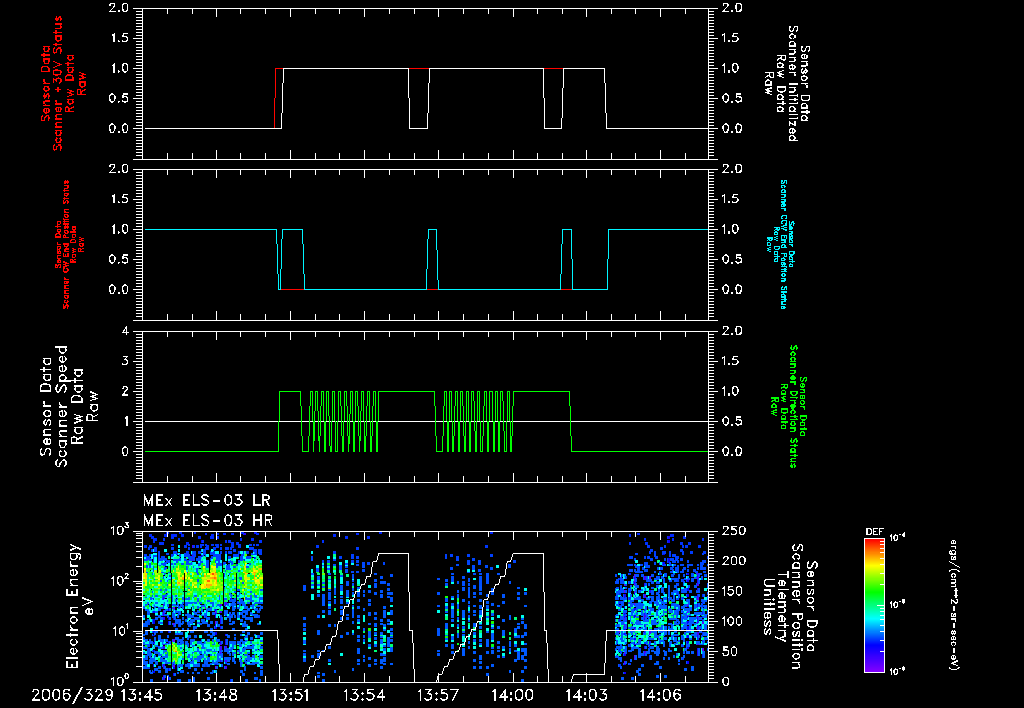Click the bright red-yellow spectrogram region near 13:48

coord(209,580)
